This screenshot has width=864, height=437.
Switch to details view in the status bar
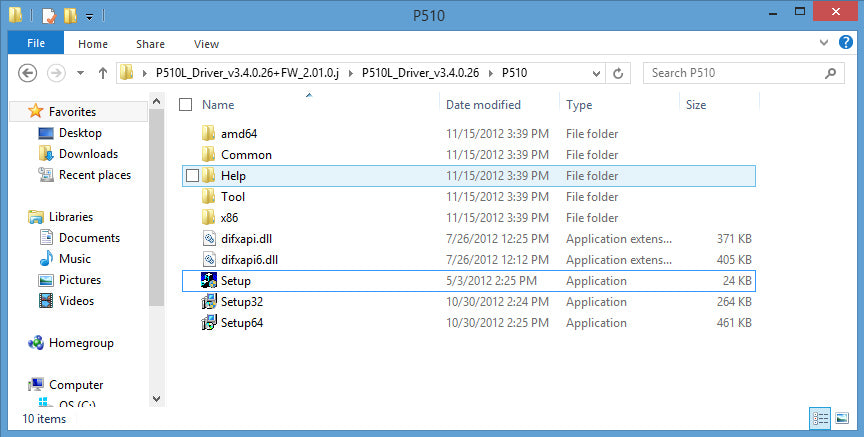click(820, 418)
